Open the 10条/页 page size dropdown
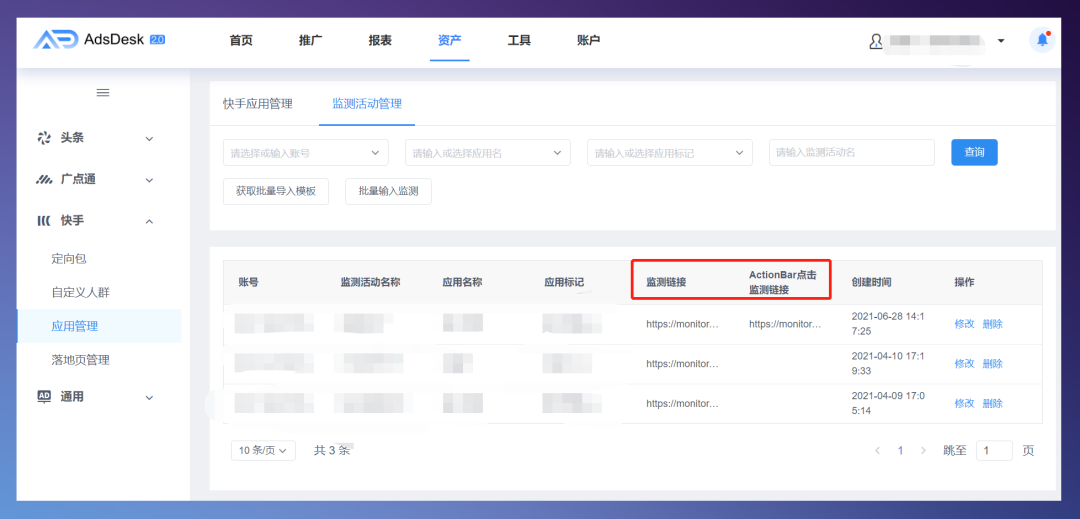The image size is (1080, 519). 263,451
